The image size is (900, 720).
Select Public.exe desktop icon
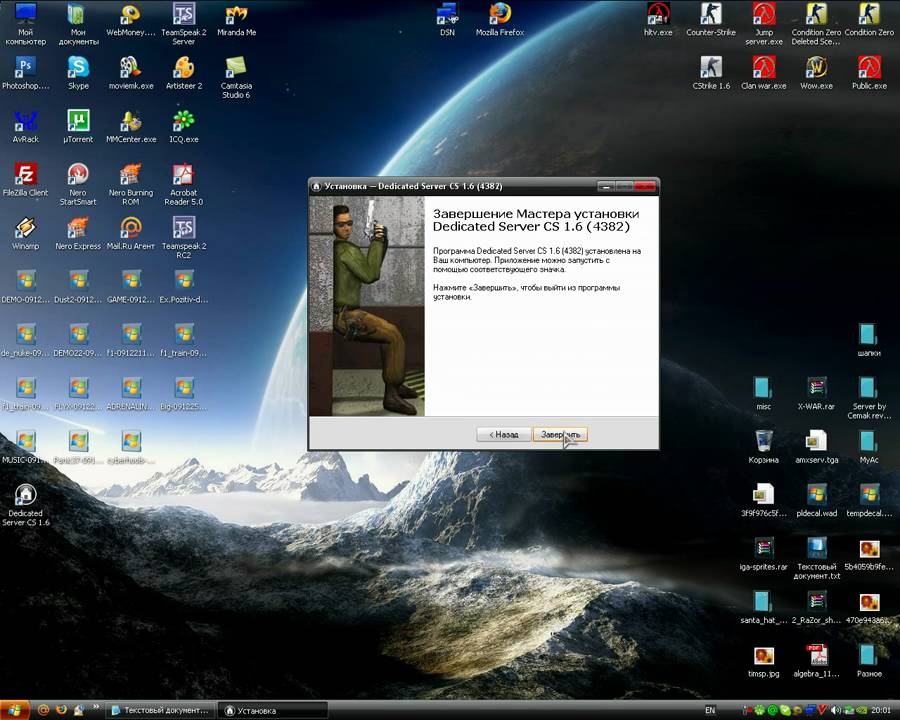[869, 73]
